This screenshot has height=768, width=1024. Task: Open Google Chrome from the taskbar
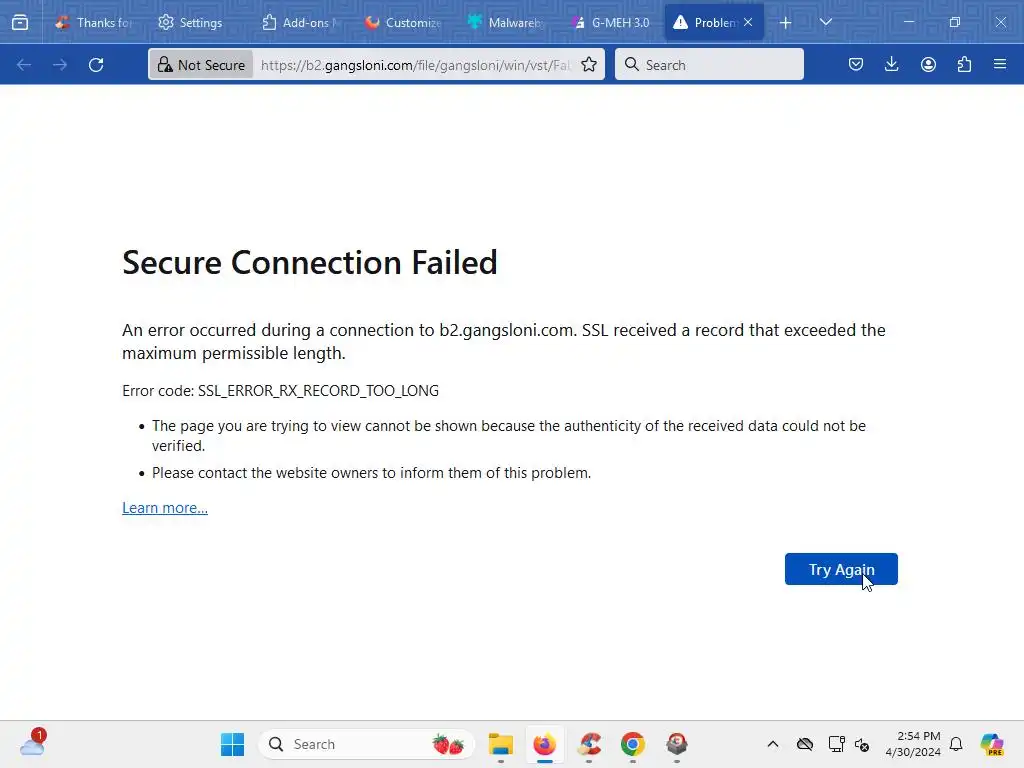point(632,744)
